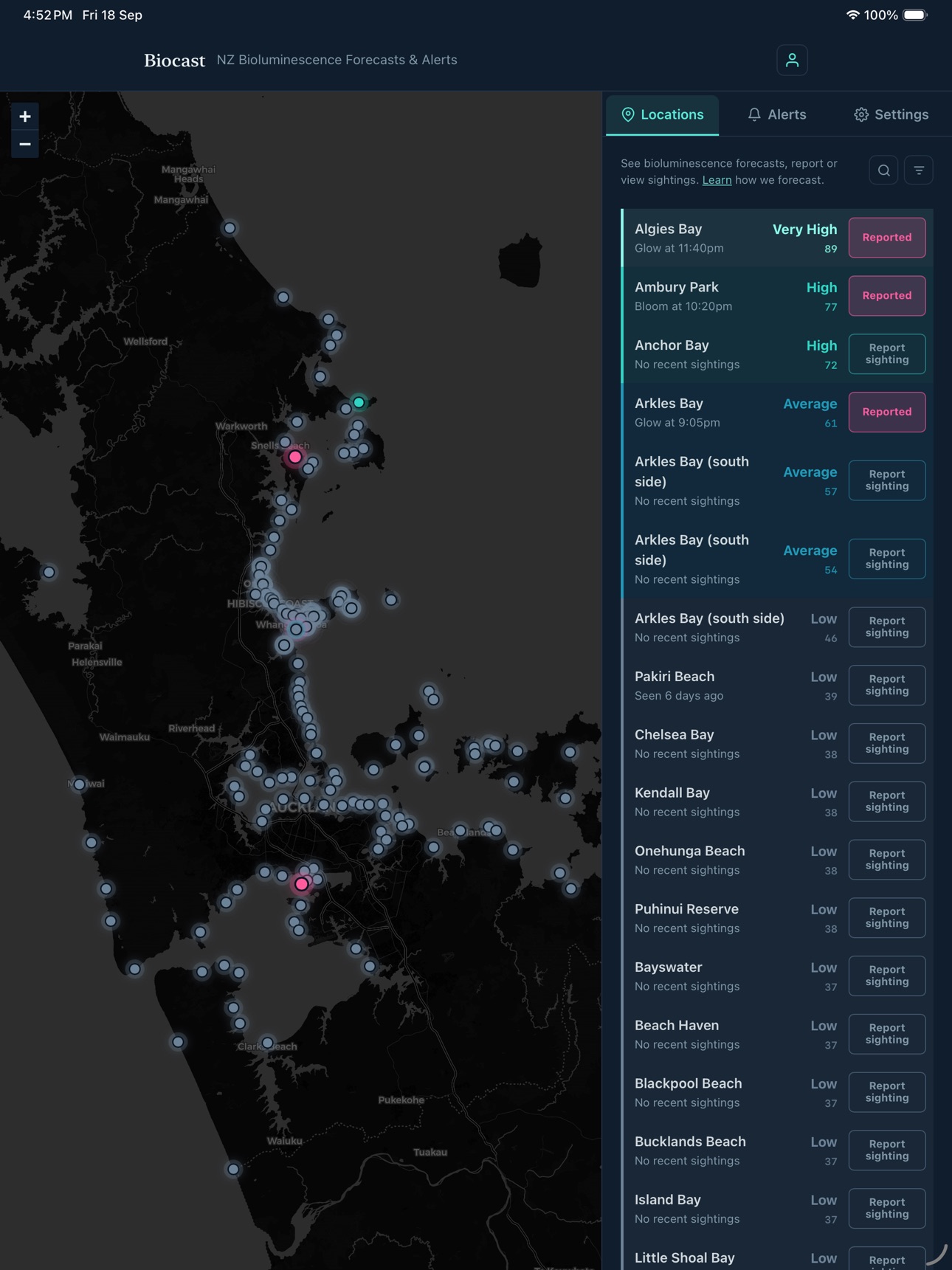Click Reported button for Arkles Bay
The height and width of the screenshot is (1270, 952).
887,412
